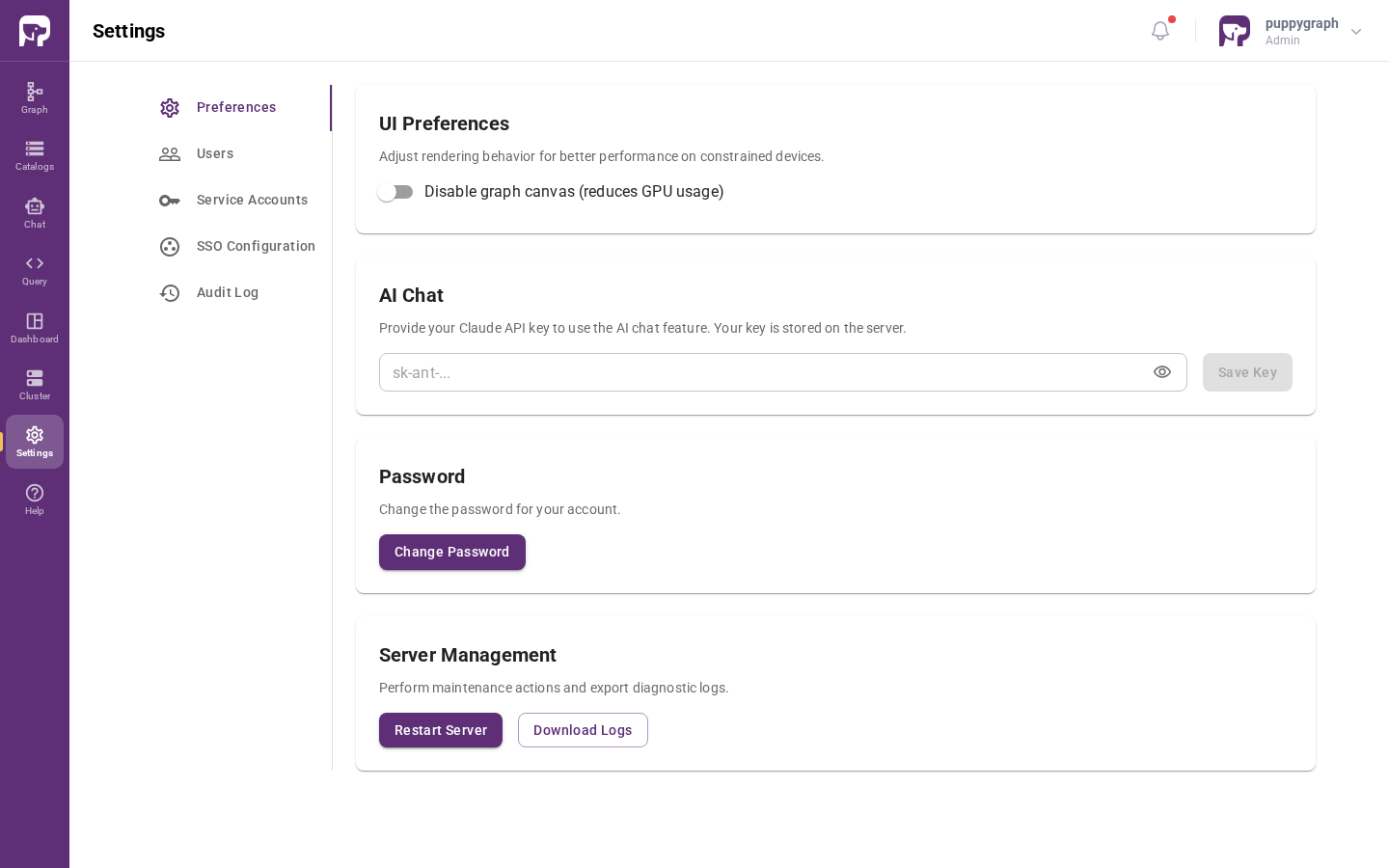Click the 'UI Preferences' heading
The image size is (1389, 868).
point(444,123)
